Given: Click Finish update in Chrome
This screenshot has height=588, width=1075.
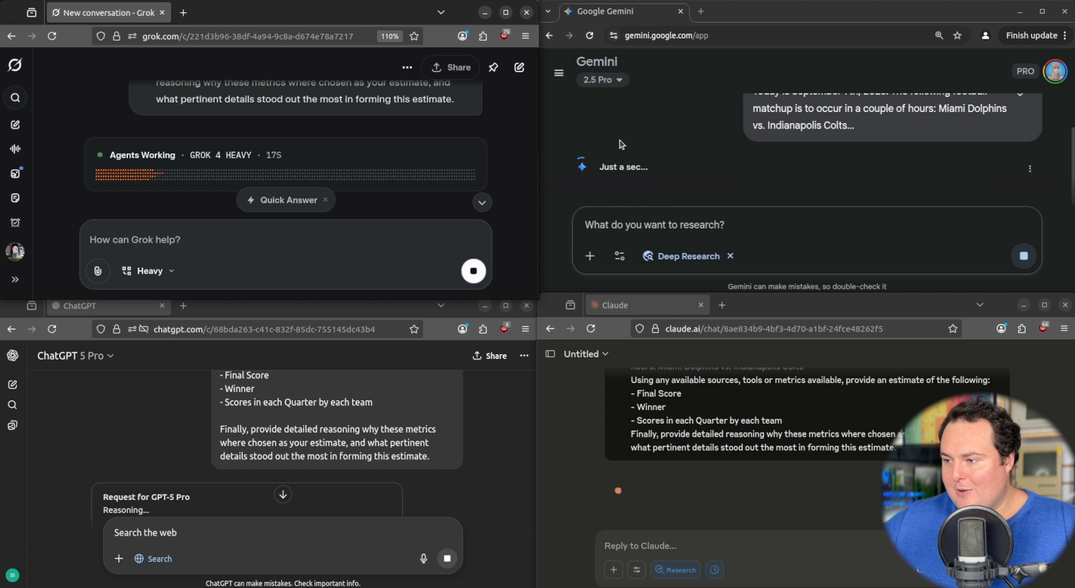Looking at the screenshot, I should tap(1036, 35).
